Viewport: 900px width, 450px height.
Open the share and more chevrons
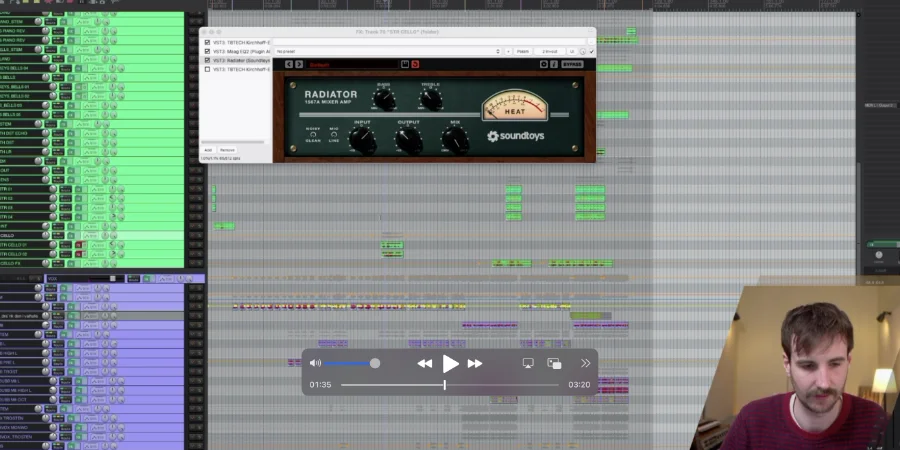585,363
